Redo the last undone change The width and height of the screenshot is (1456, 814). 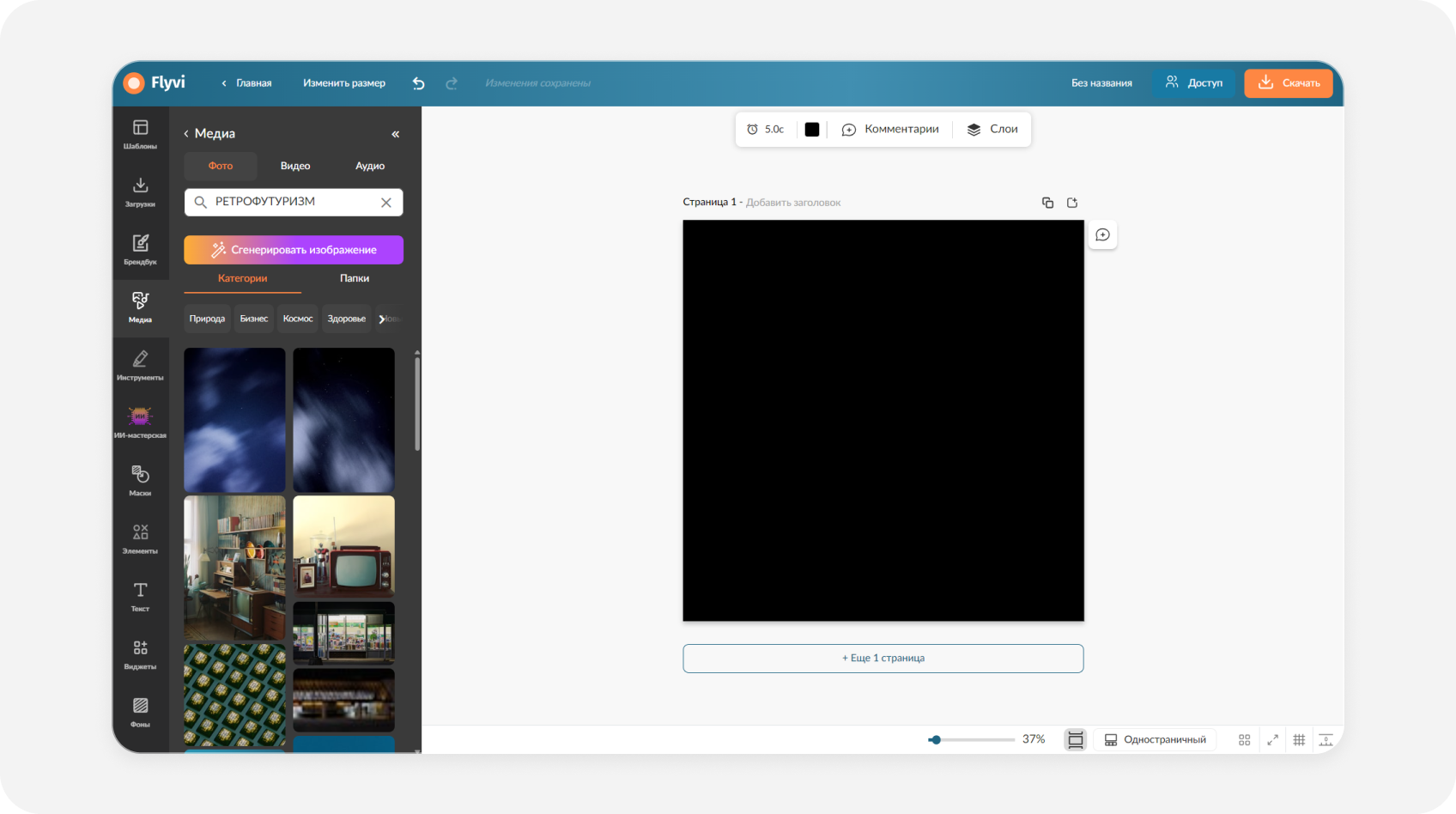(452, 83)
